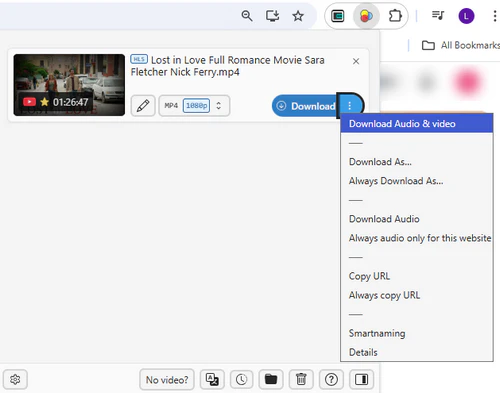Open the Chrome three-dot menu
Screen dimensions: 500x393
pyautogui.click(x=495, y=16)
